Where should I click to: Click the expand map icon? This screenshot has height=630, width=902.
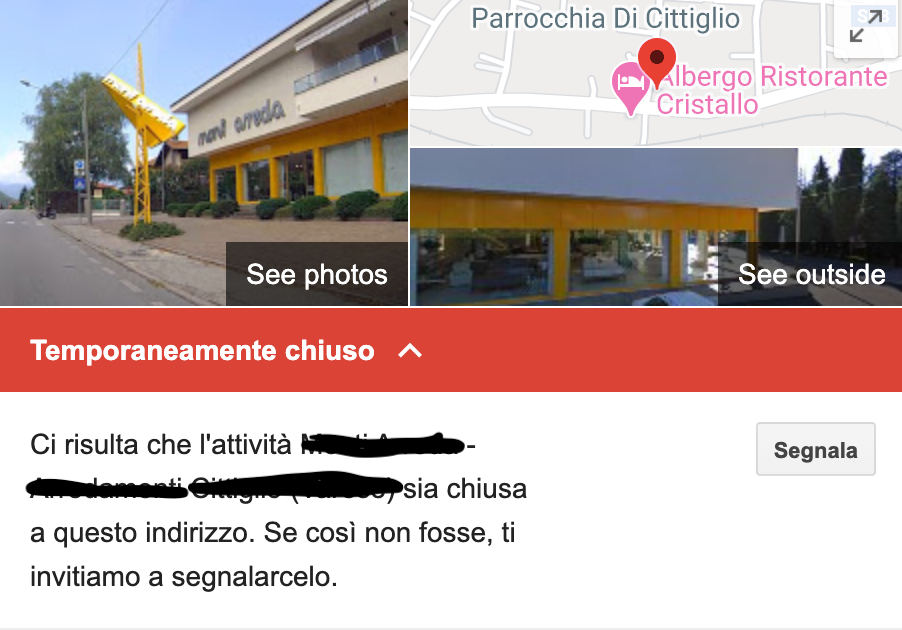866,26
